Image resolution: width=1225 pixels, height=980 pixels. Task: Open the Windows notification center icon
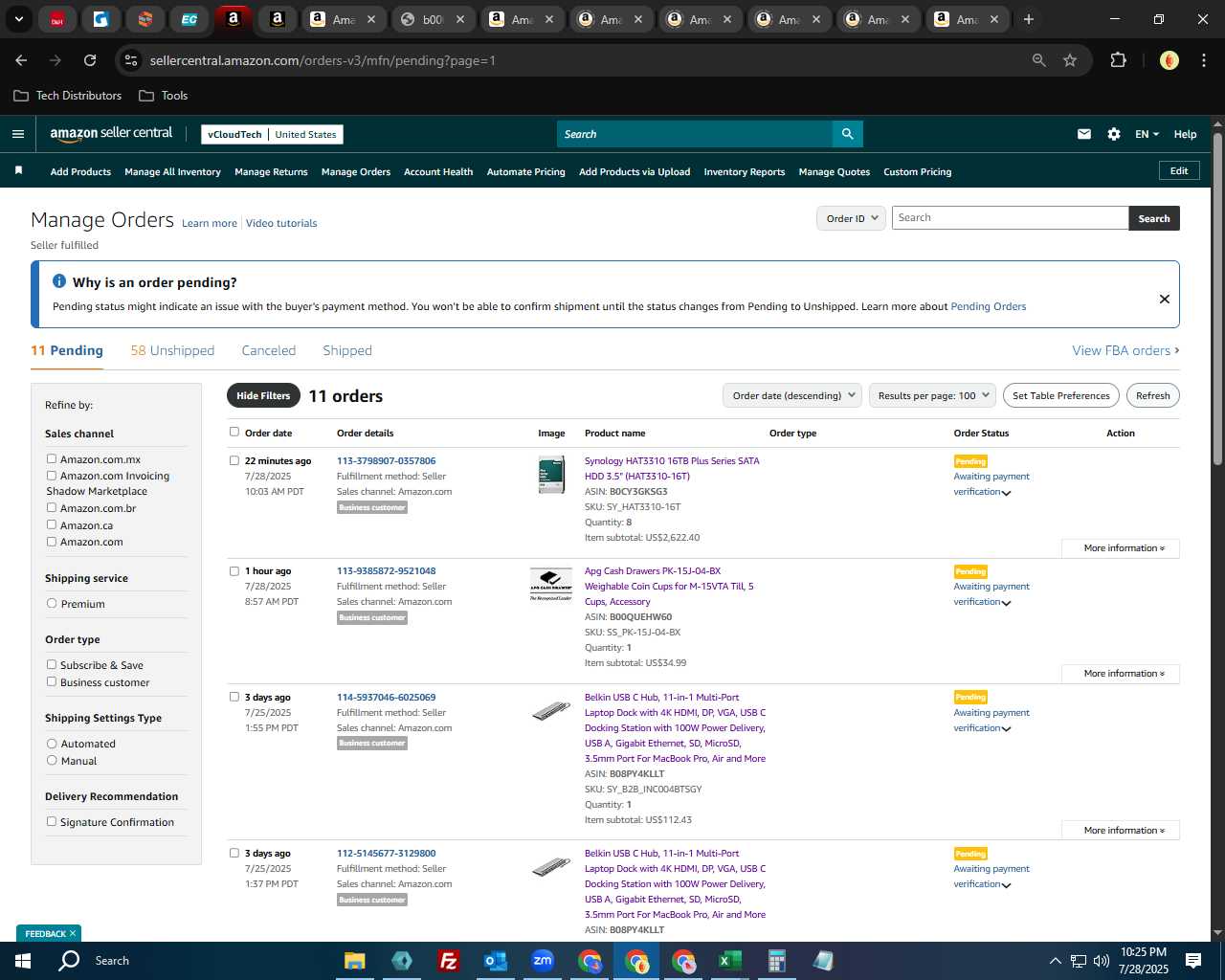tap(1193, 960)
